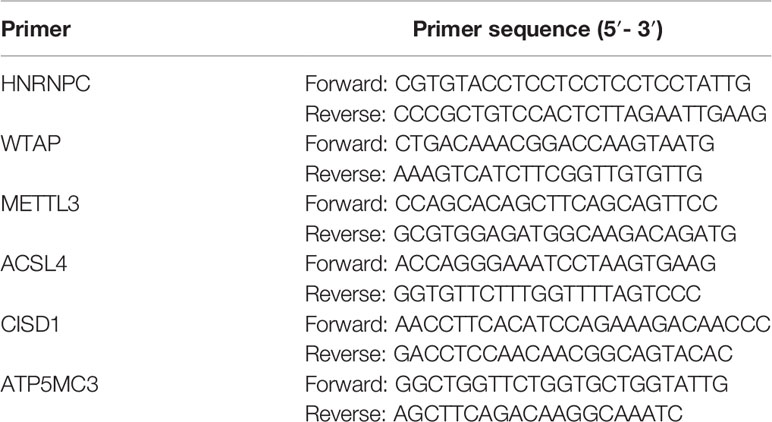Click the Primer sequence (5′- 3′) header
This screenshot has height=422, width=772.
538,30
